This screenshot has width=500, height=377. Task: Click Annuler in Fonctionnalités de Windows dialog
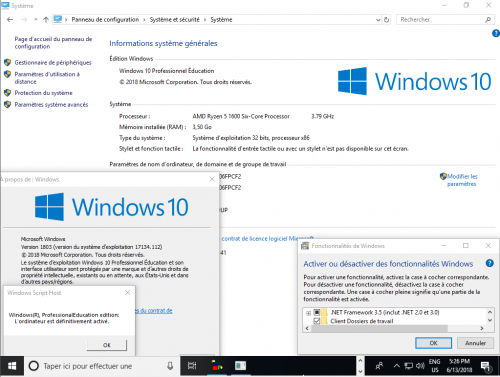[475, 343]
